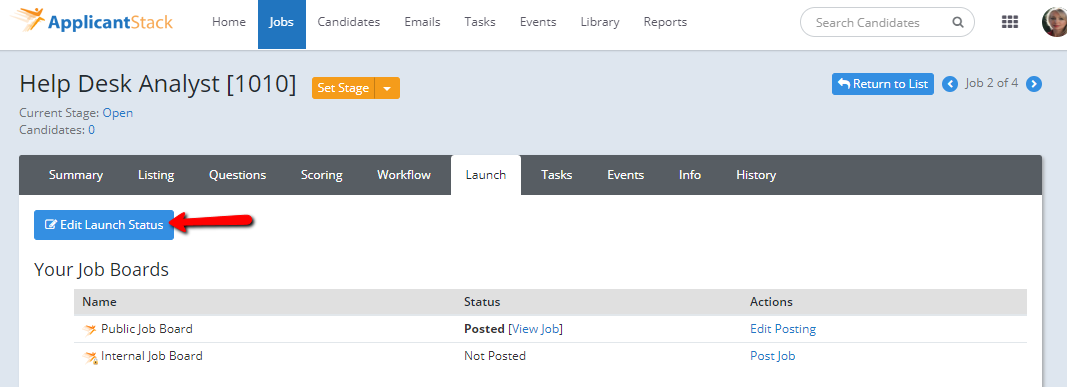Click the Public Job Board name

tap(146, 329)
